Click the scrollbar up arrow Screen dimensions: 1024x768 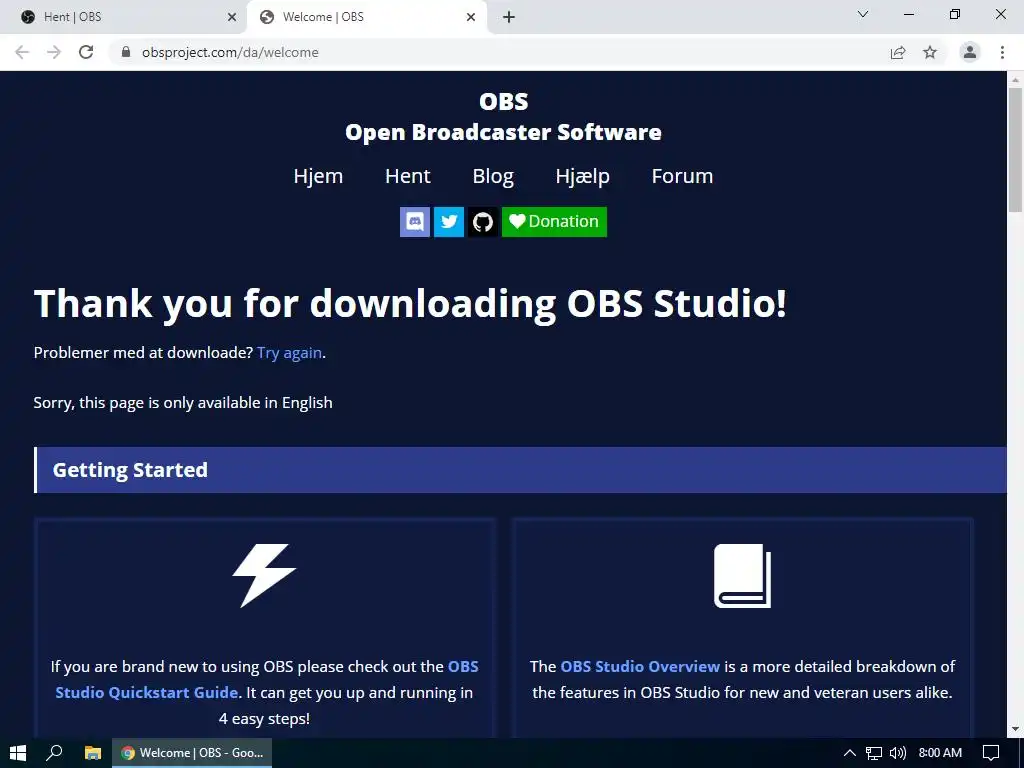[1015, 80]
